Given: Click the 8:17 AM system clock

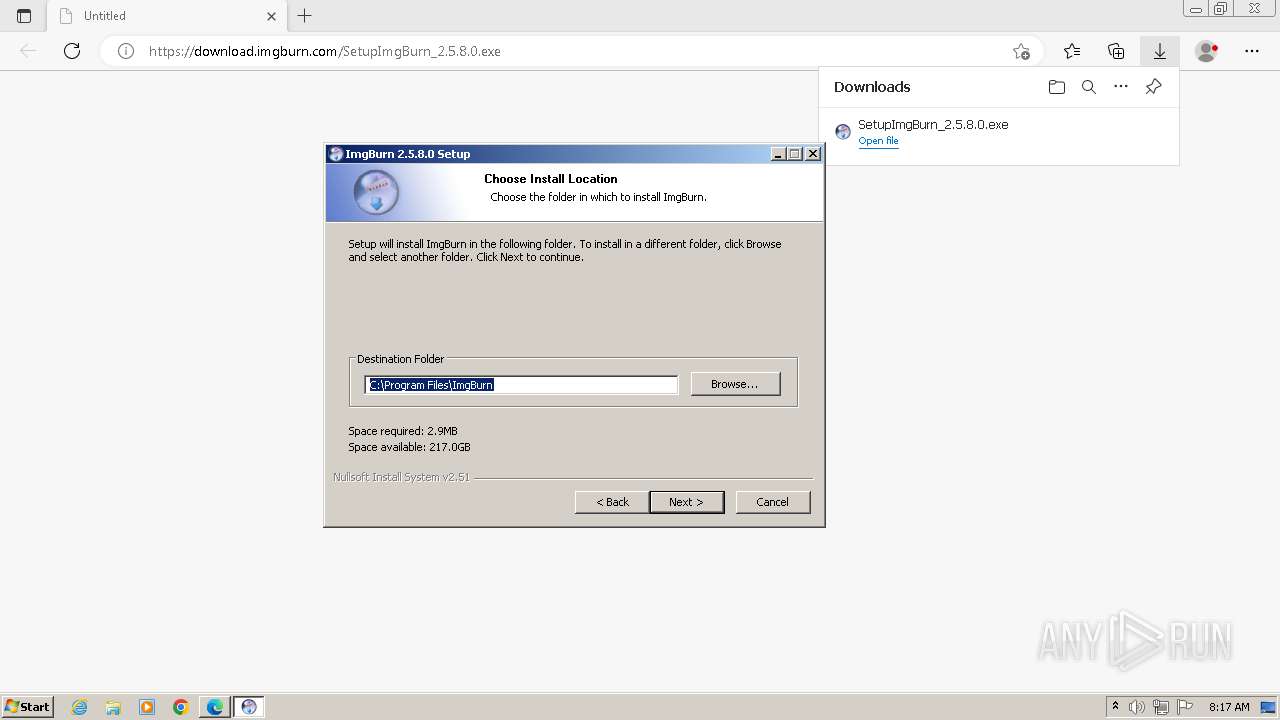Looking at the screenshot, I should (1229, 707).
